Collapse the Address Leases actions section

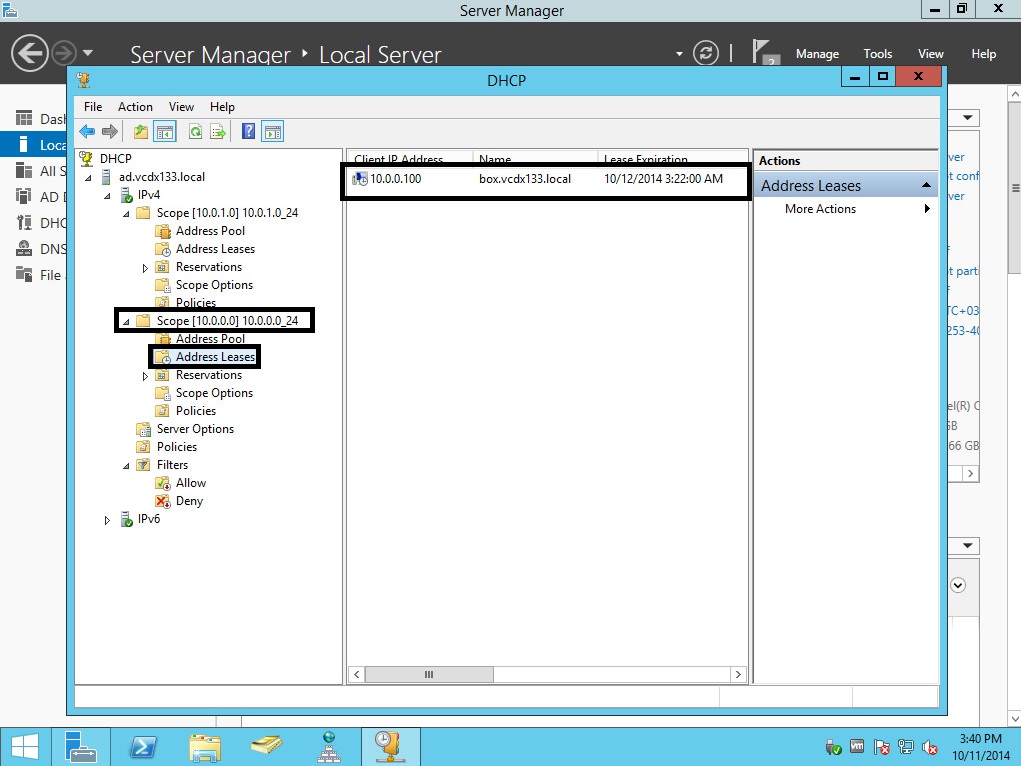pyautogui.click(x=926, y=186)
